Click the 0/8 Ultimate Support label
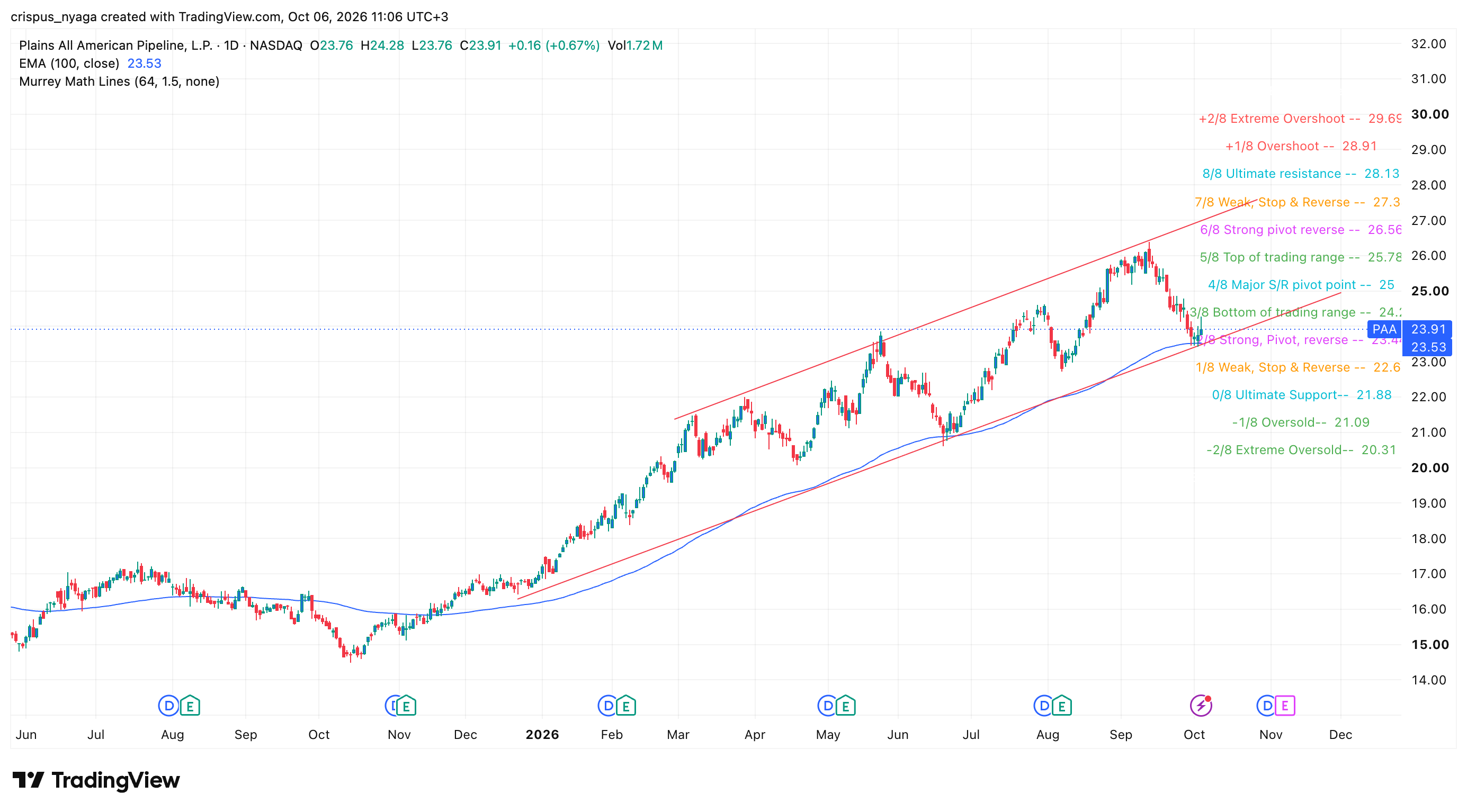Screen dimensions: 1467x812 [1301, 395]
